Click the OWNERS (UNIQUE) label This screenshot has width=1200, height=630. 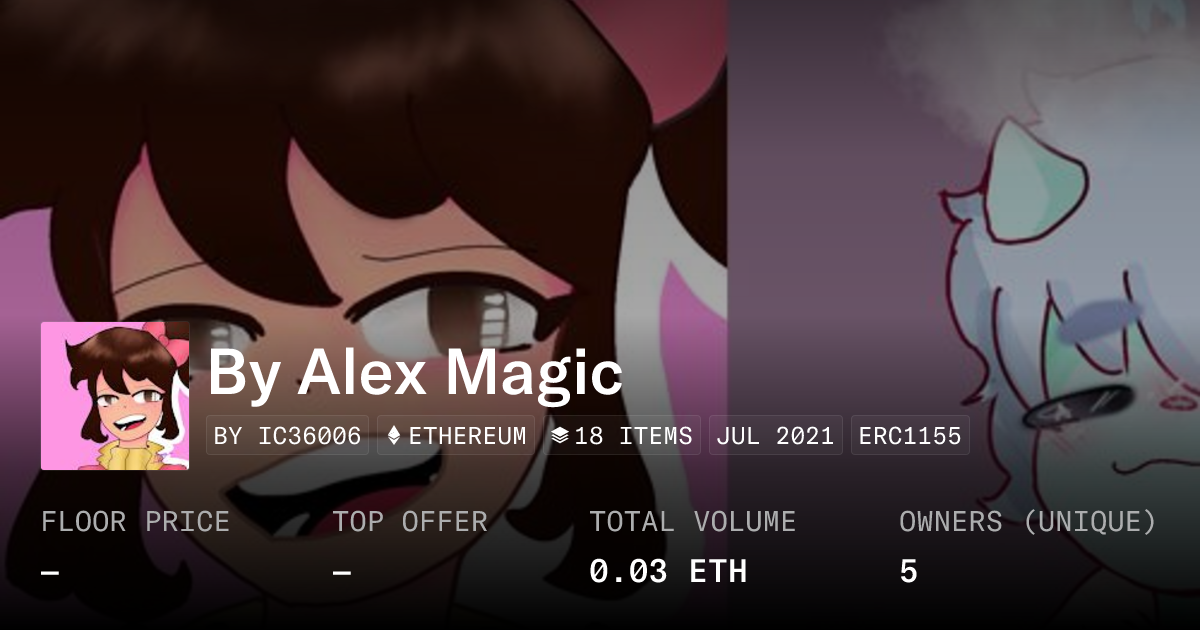pos(1028,522)
